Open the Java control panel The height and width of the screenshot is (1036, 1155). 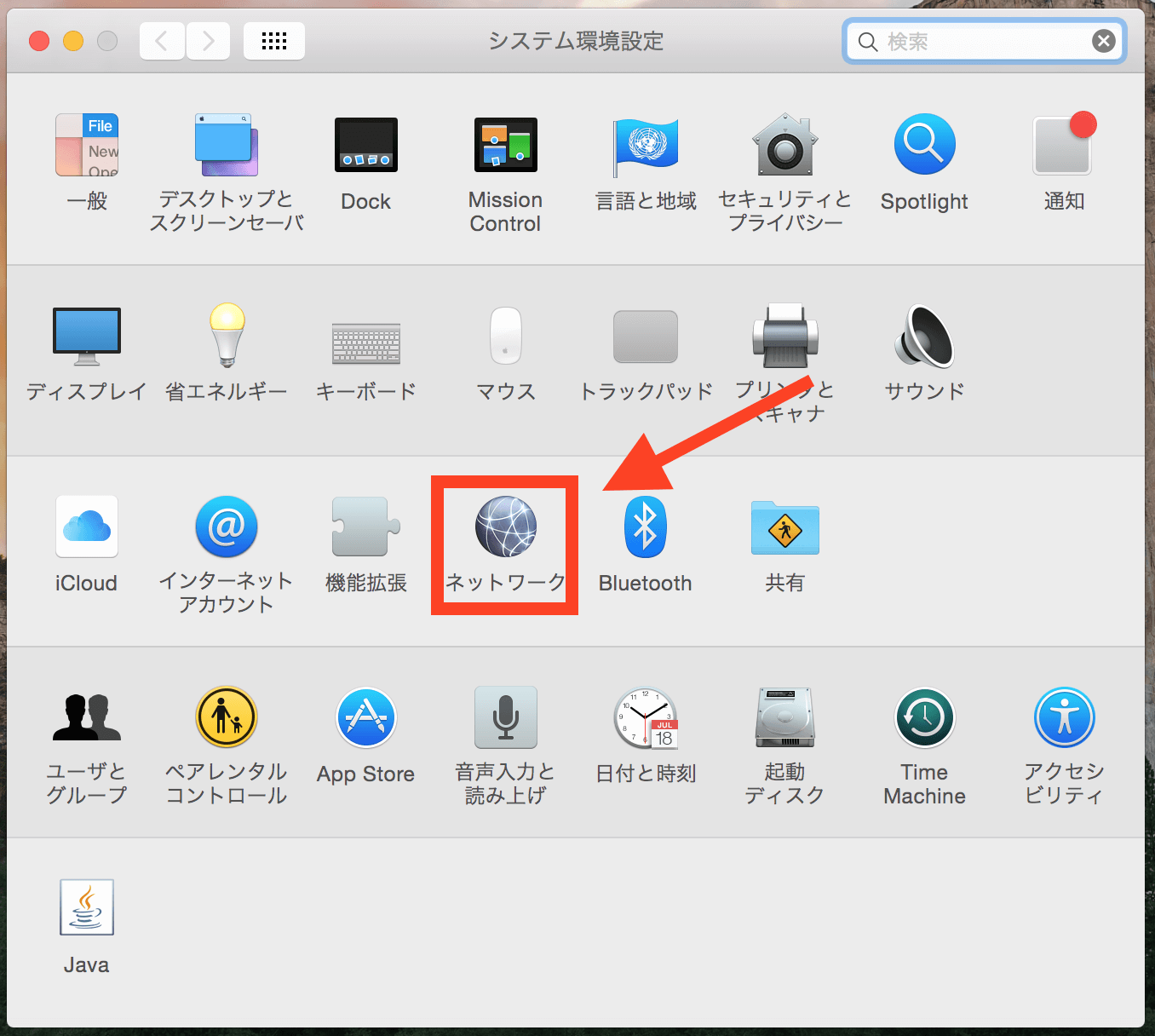85,907
